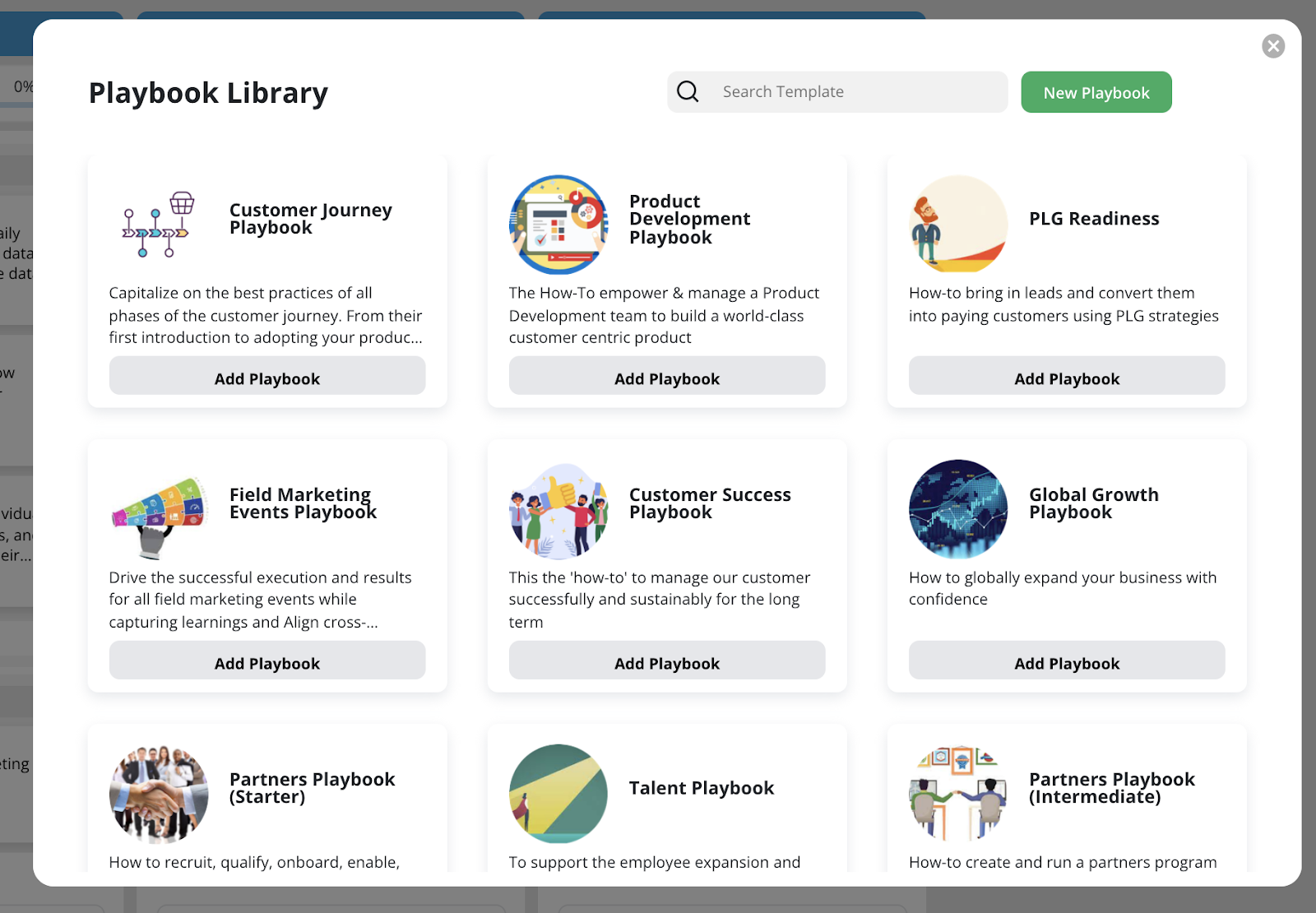This screenshot has height=913, width=1316.
Task: Add the Customer Journey Playbook
Action: coord(266,378)
